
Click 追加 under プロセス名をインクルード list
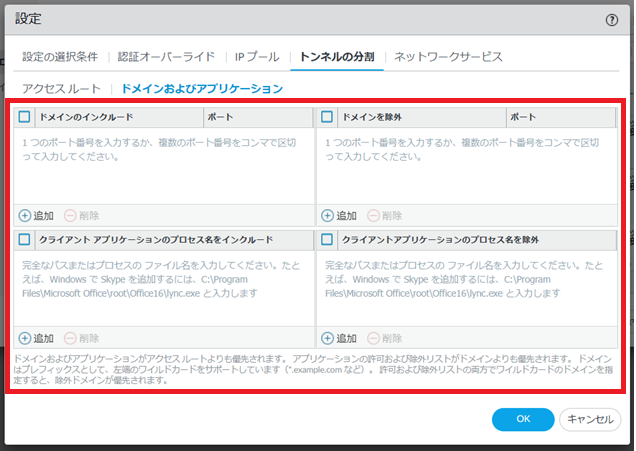(26, 339)
